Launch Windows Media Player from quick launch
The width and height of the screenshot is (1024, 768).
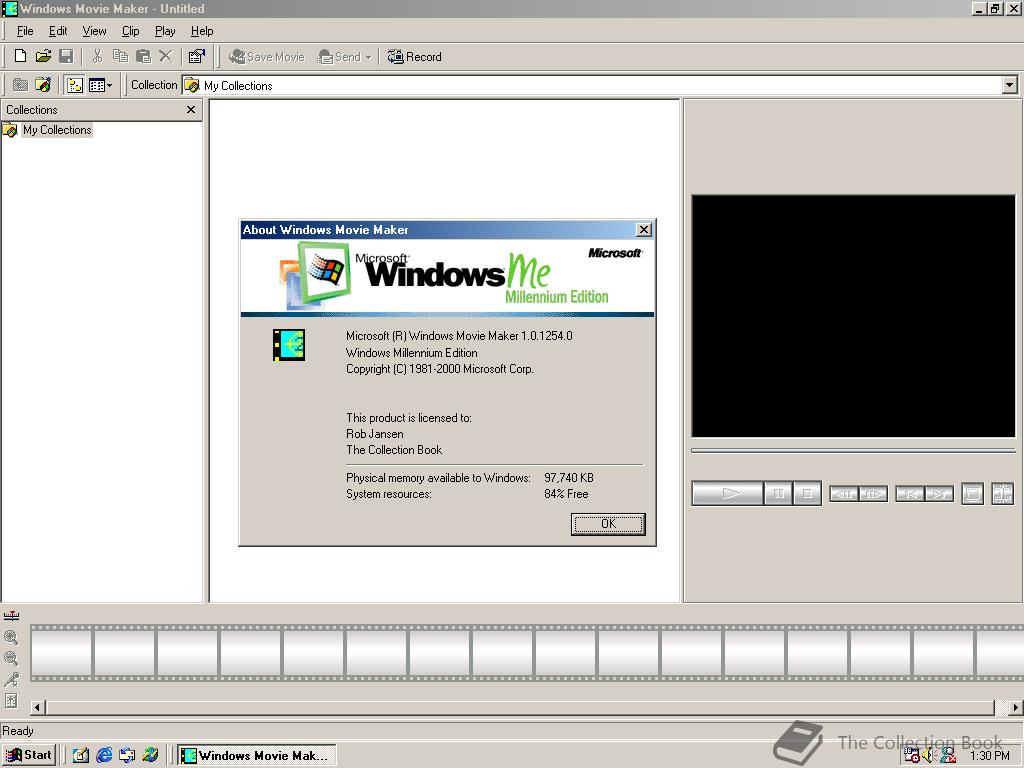point(150,755)
